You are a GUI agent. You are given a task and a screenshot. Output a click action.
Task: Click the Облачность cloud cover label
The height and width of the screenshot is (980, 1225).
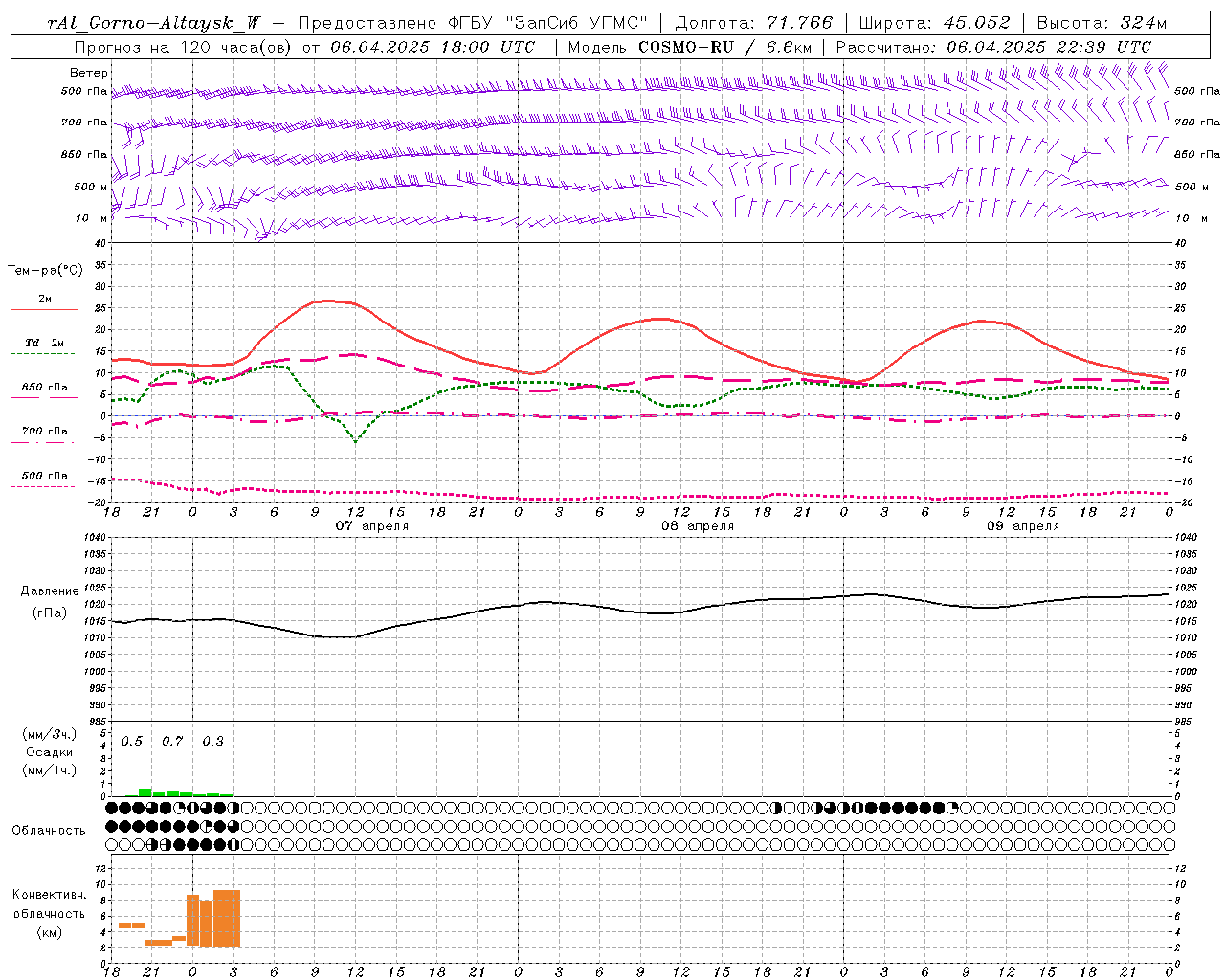click(x=49, y=830)
